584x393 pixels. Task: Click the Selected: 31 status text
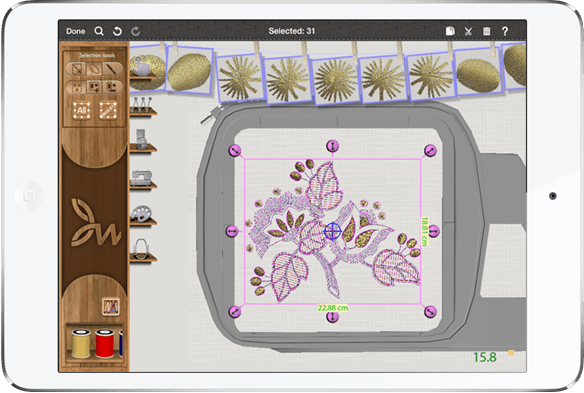point(292,31)
